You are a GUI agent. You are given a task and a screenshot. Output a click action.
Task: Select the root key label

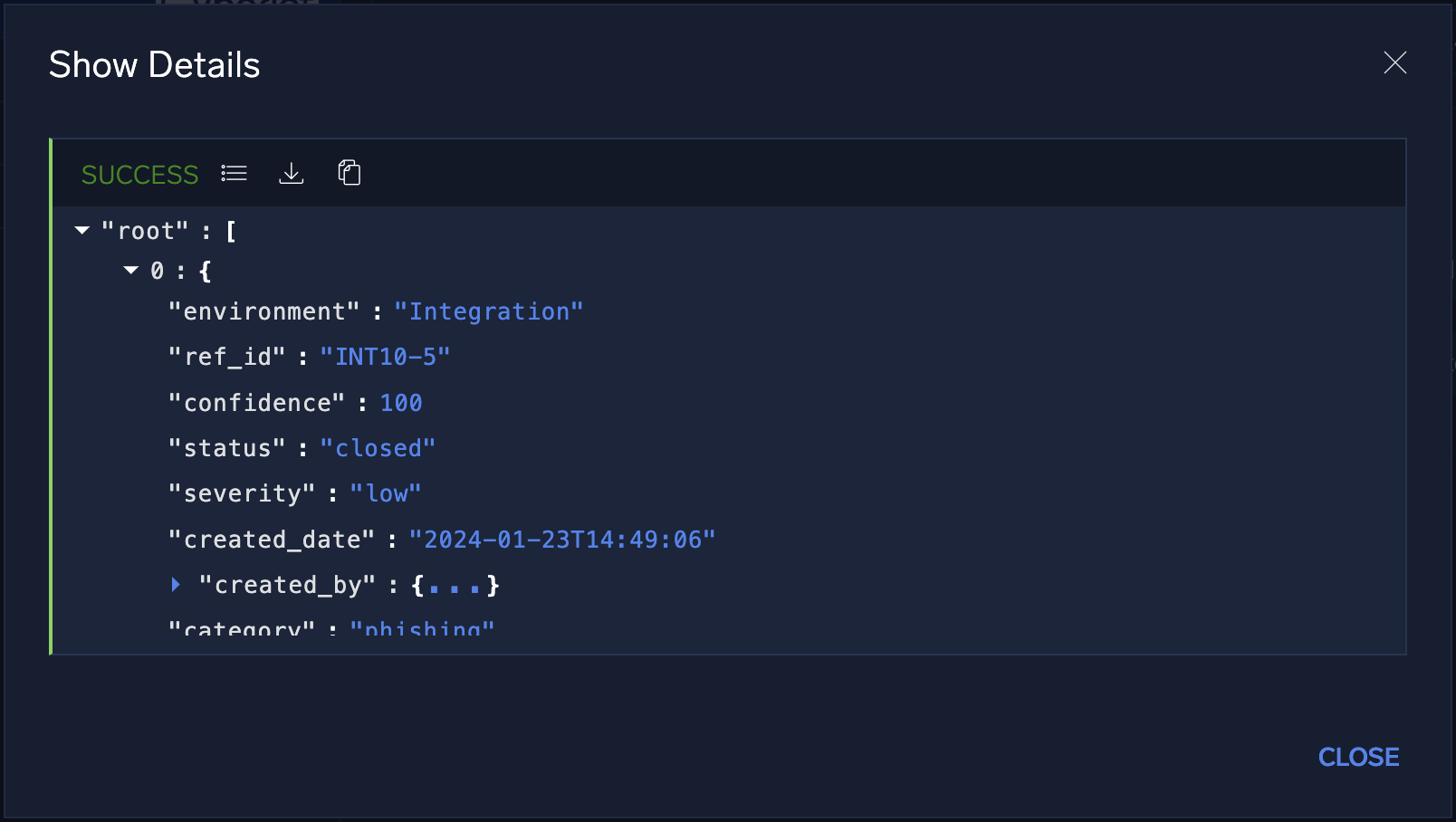tap(145, 230)
